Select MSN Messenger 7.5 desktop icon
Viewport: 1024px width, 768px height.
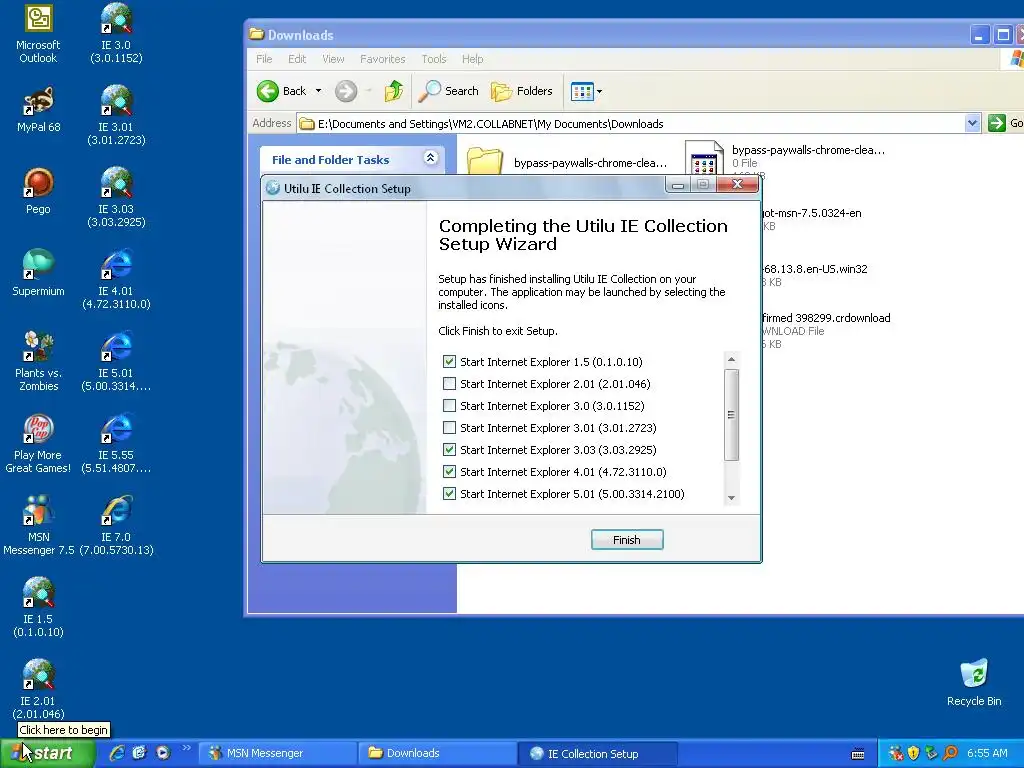point(38,526)
